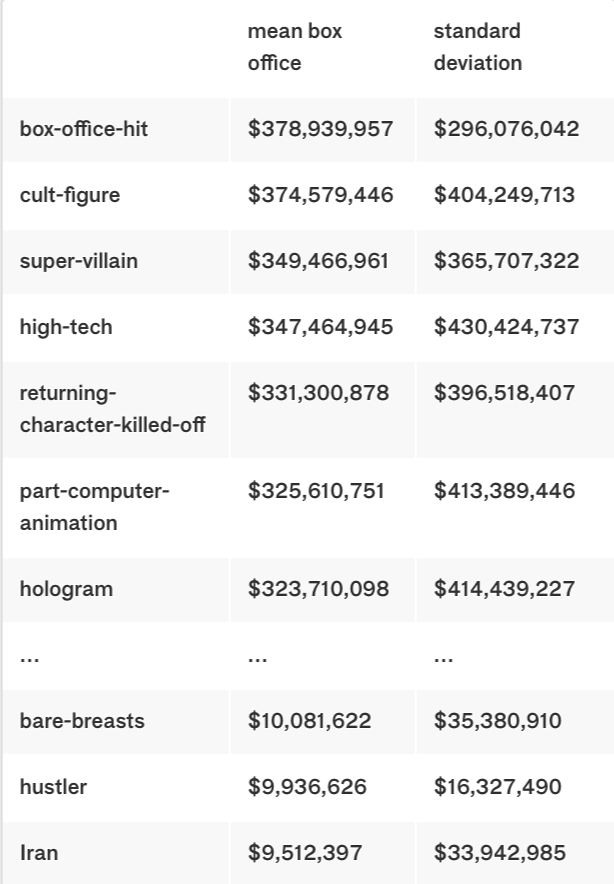Select the $404,249,713 standard deviation cell
Viewport: 614px width, 884px height.
coord(504,195)
